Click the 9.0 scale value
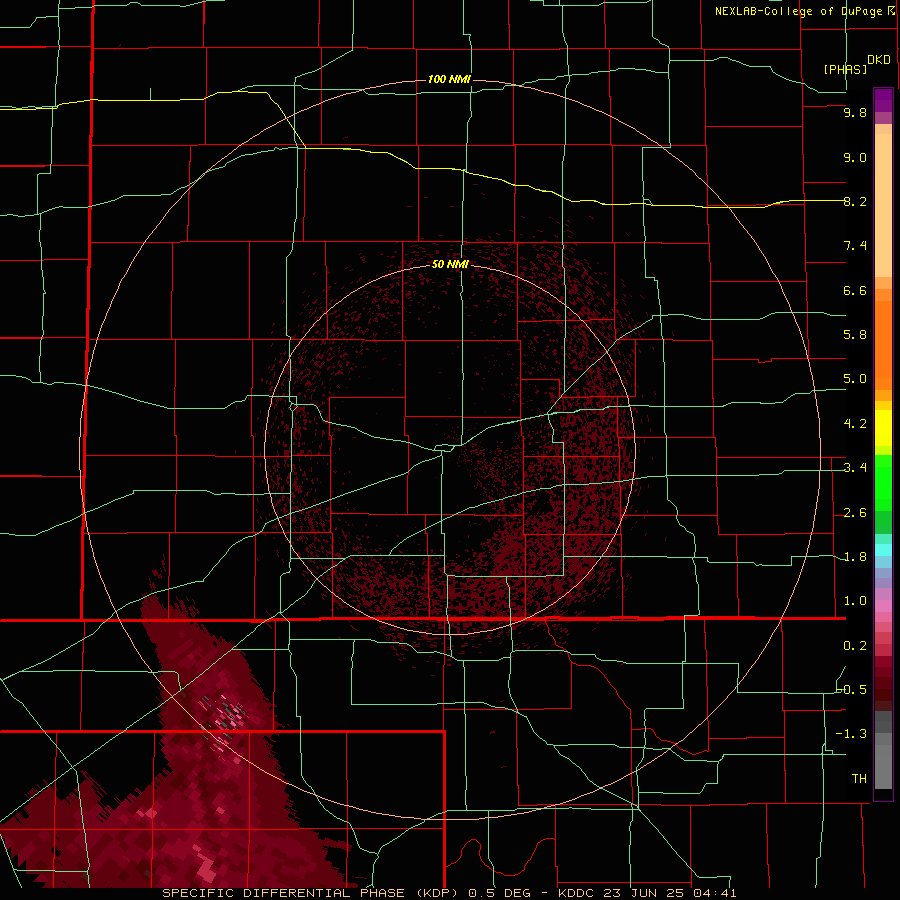 pos(855,157)
